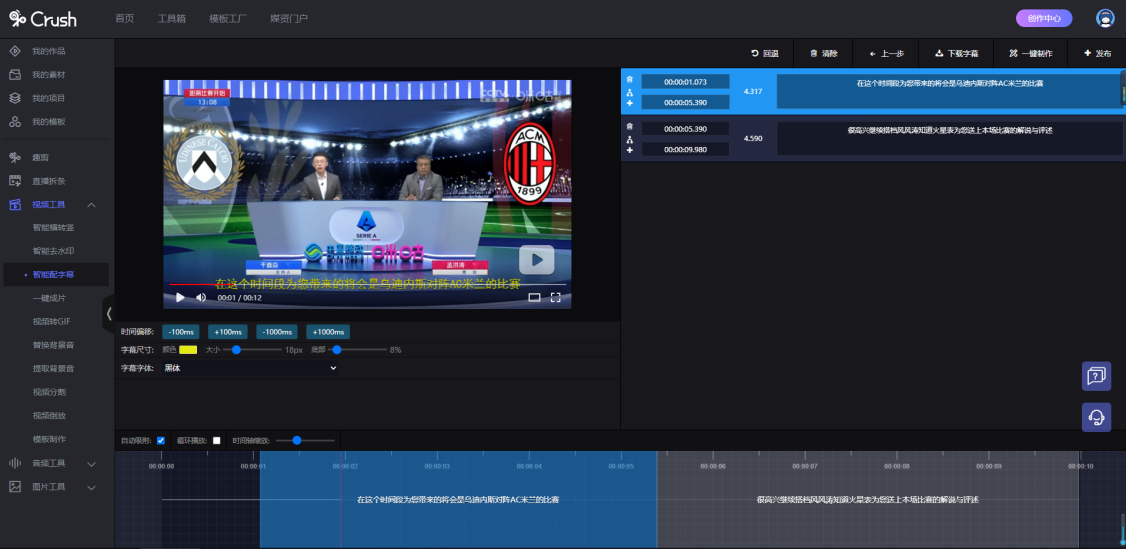Expand 图片工具 section
Image resolution: width=1126 pixels, height=549 pixels.
pos(91,487)
